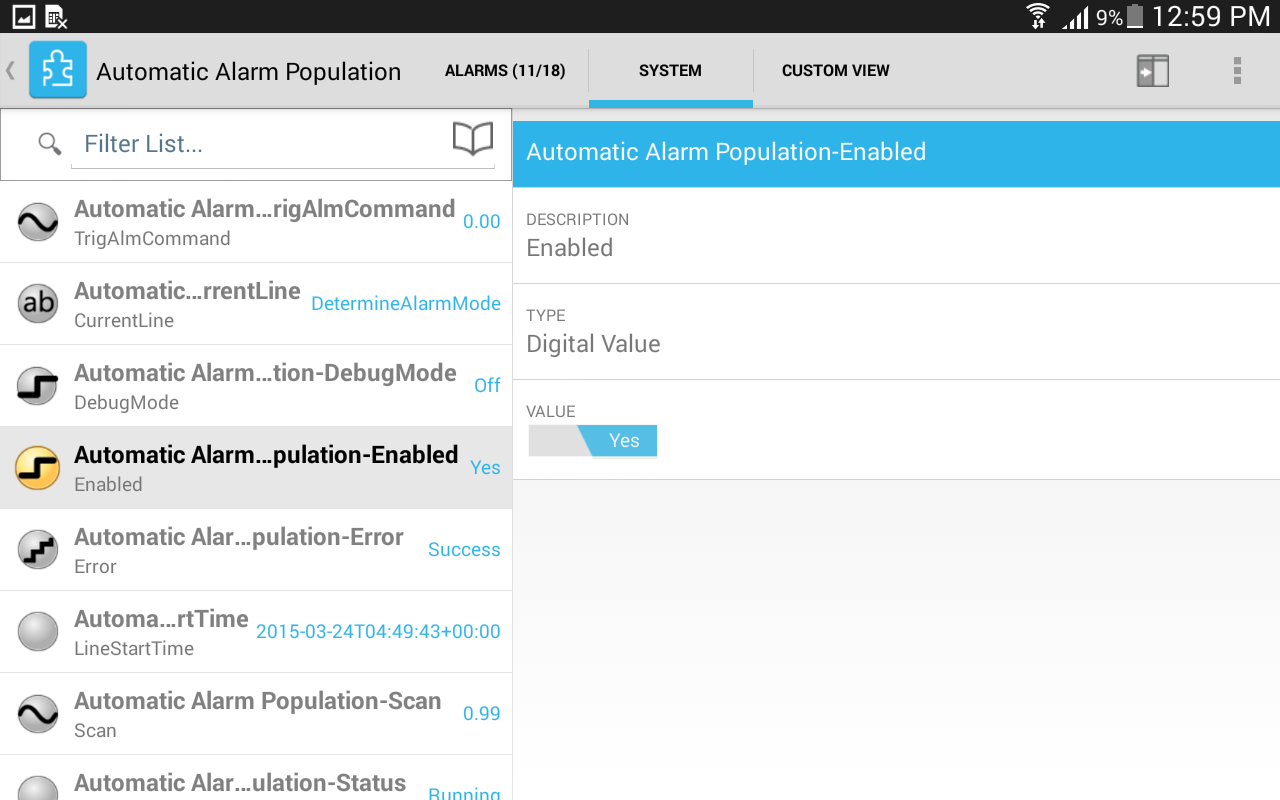This screenshot has height=800, width=1280.
Task: Toggle the split-panel view icon in toolbar
Action: coord(1152,71)
